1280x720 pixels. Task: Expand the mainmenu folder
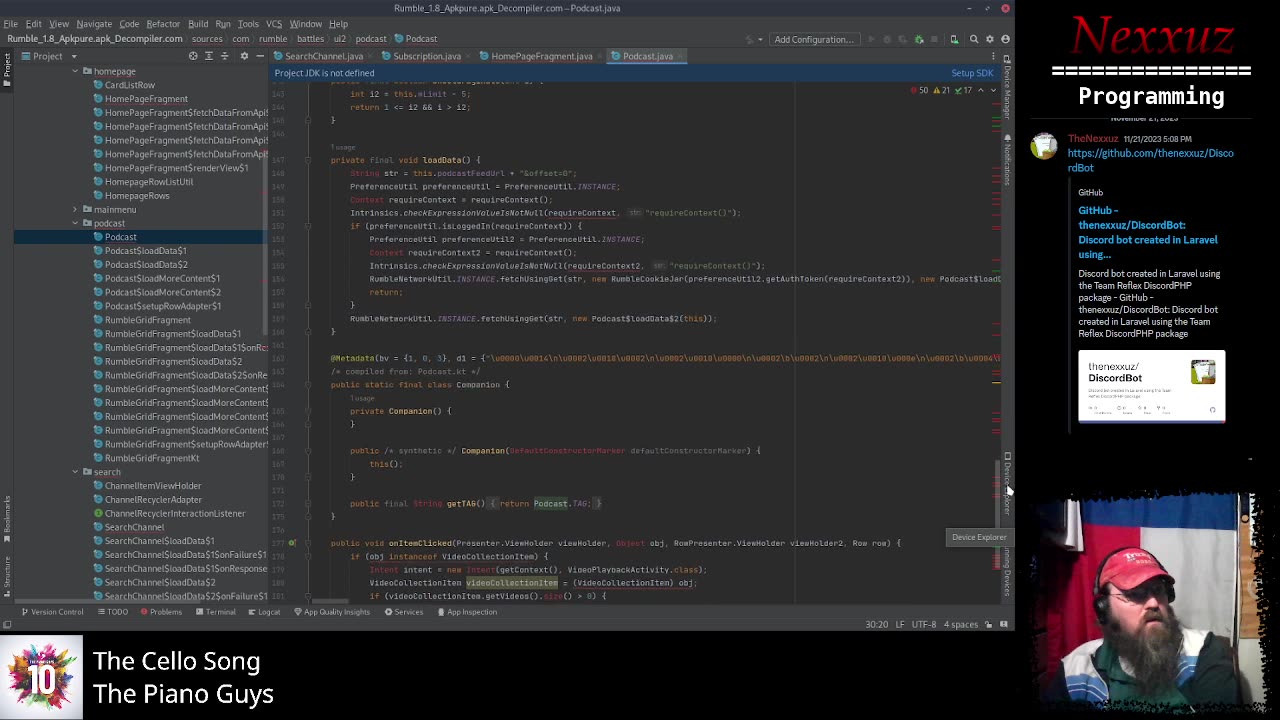click(75, 209)
